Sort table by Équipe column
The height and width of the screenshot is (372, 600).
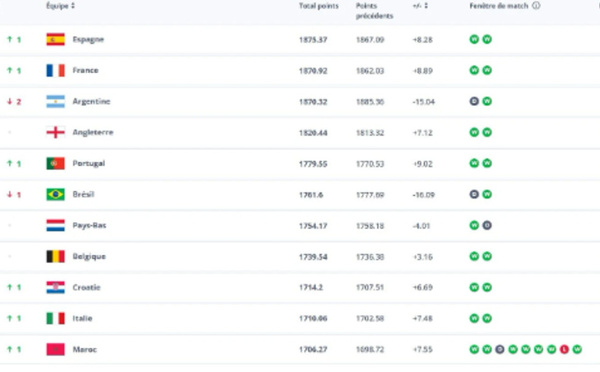60,6
